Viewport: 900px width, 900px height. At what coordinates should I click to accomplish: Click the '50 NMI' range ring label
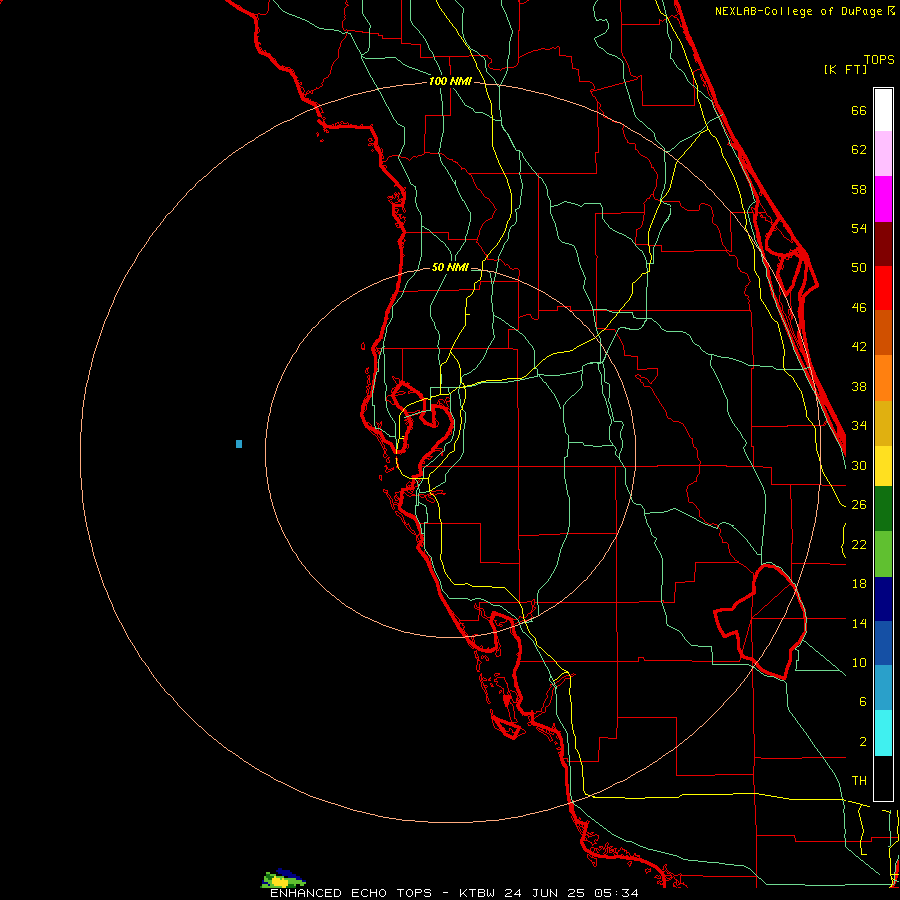pos(450,267)
